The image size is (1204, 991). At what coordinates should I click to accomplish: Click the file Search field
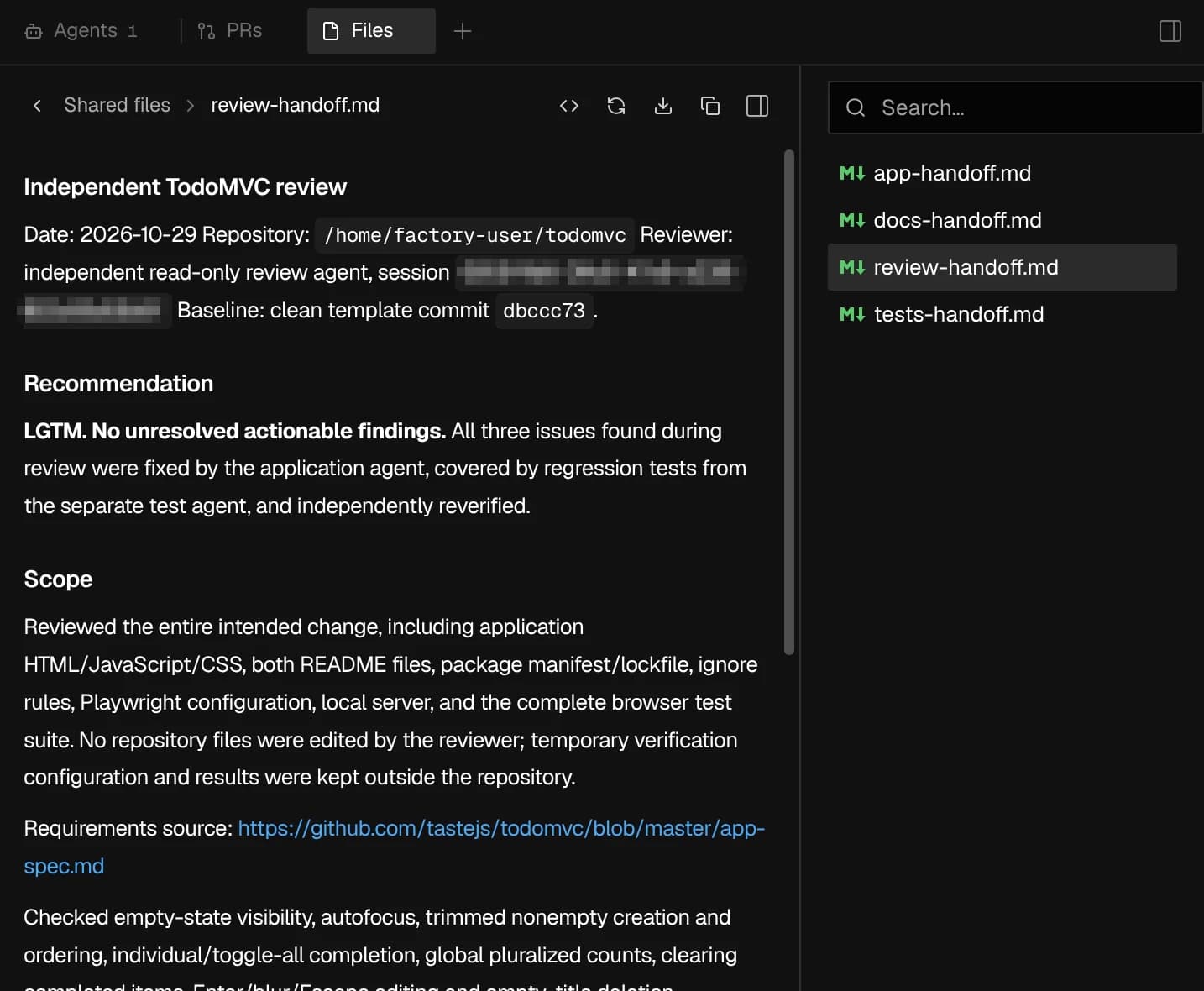tap(1016, 107)
